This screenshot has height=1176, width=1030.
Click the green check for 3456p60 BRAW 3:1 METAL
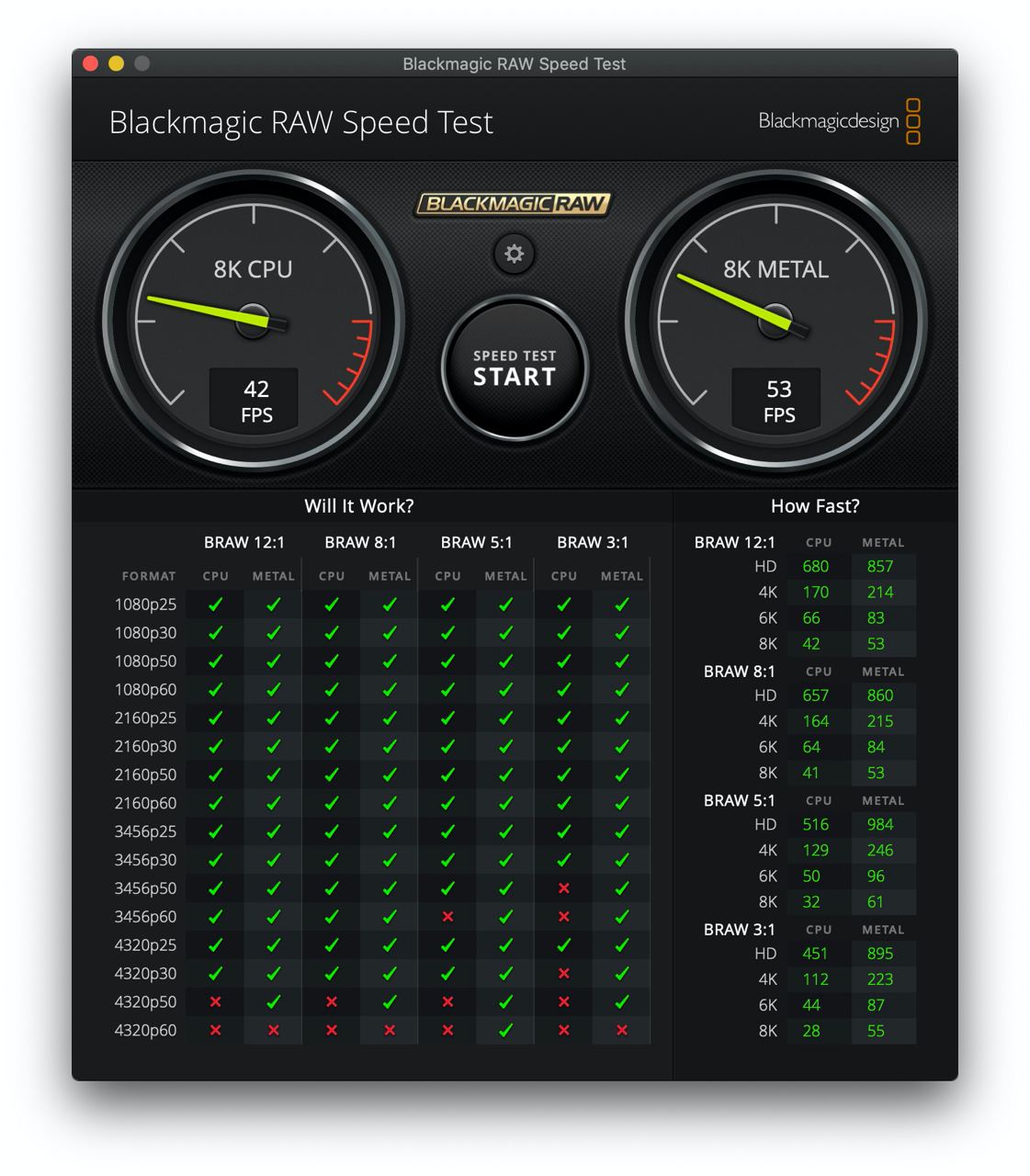pyautogui.click(x=622, y=916)
